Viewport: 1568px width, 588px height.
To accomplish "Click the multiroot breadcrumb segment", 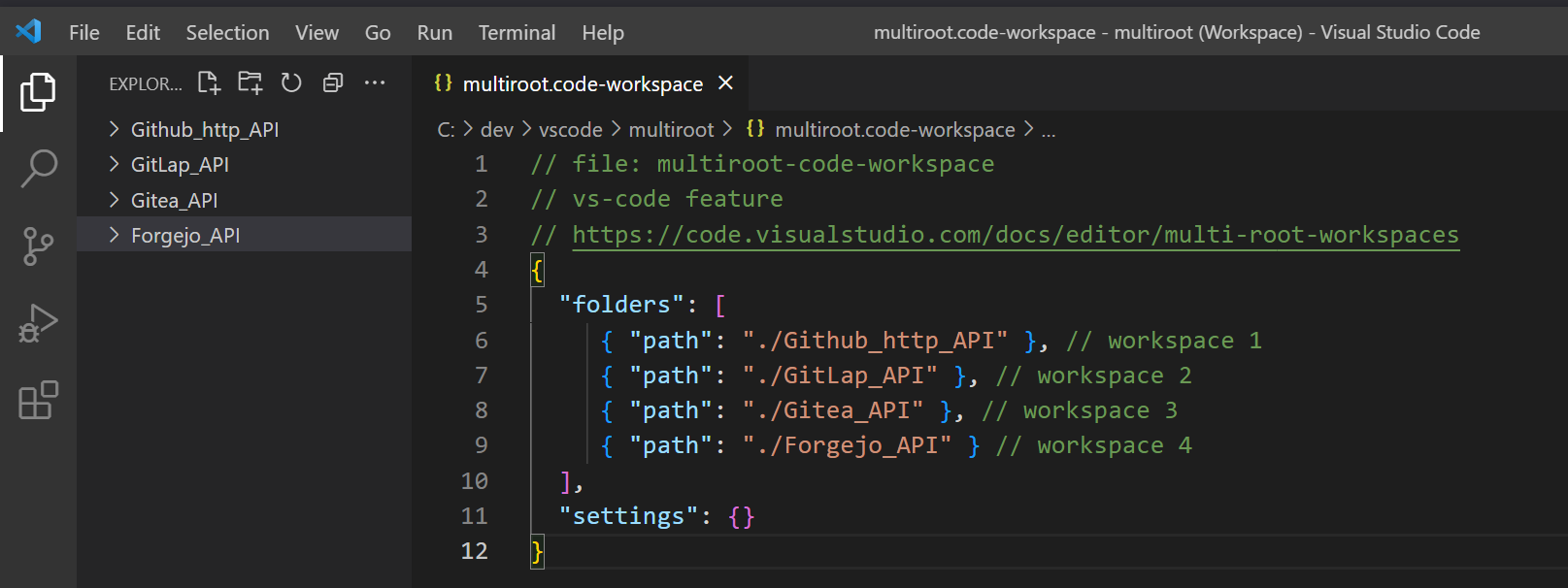I will pyautogui.click(x=671, y=129).
